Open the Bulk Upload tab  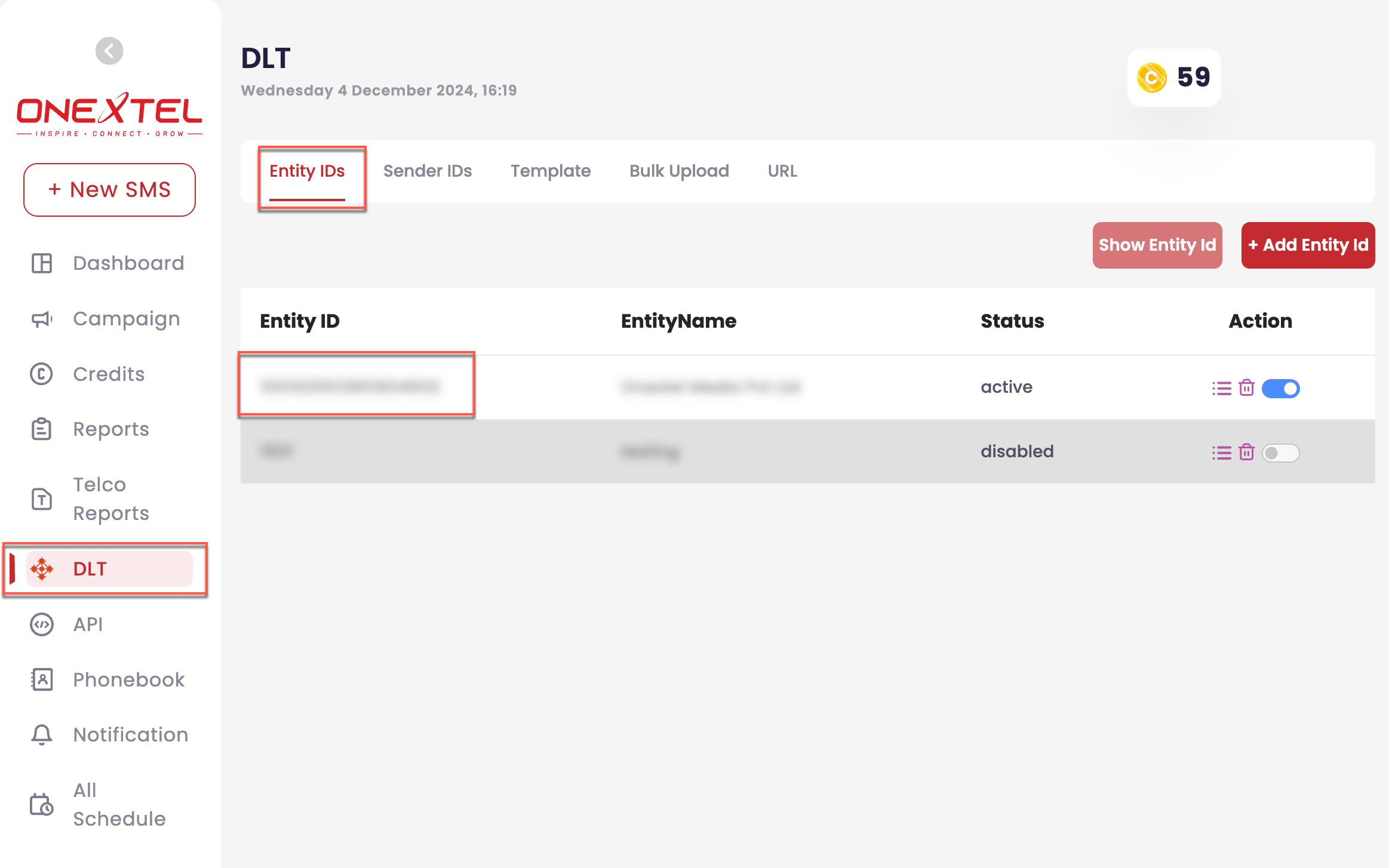point(679,171)
